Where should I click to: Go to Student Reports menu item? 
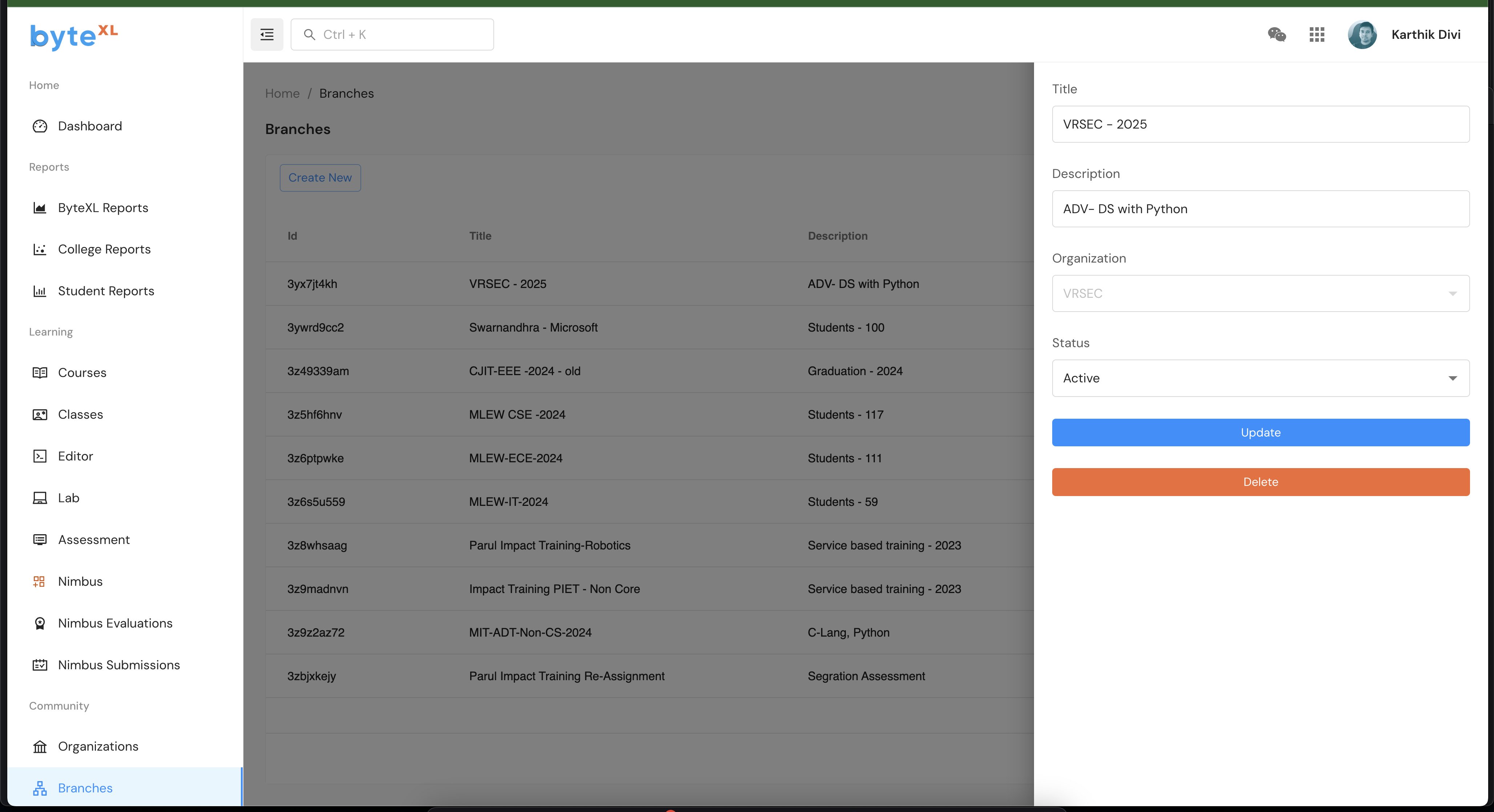[x=106, y=291]
